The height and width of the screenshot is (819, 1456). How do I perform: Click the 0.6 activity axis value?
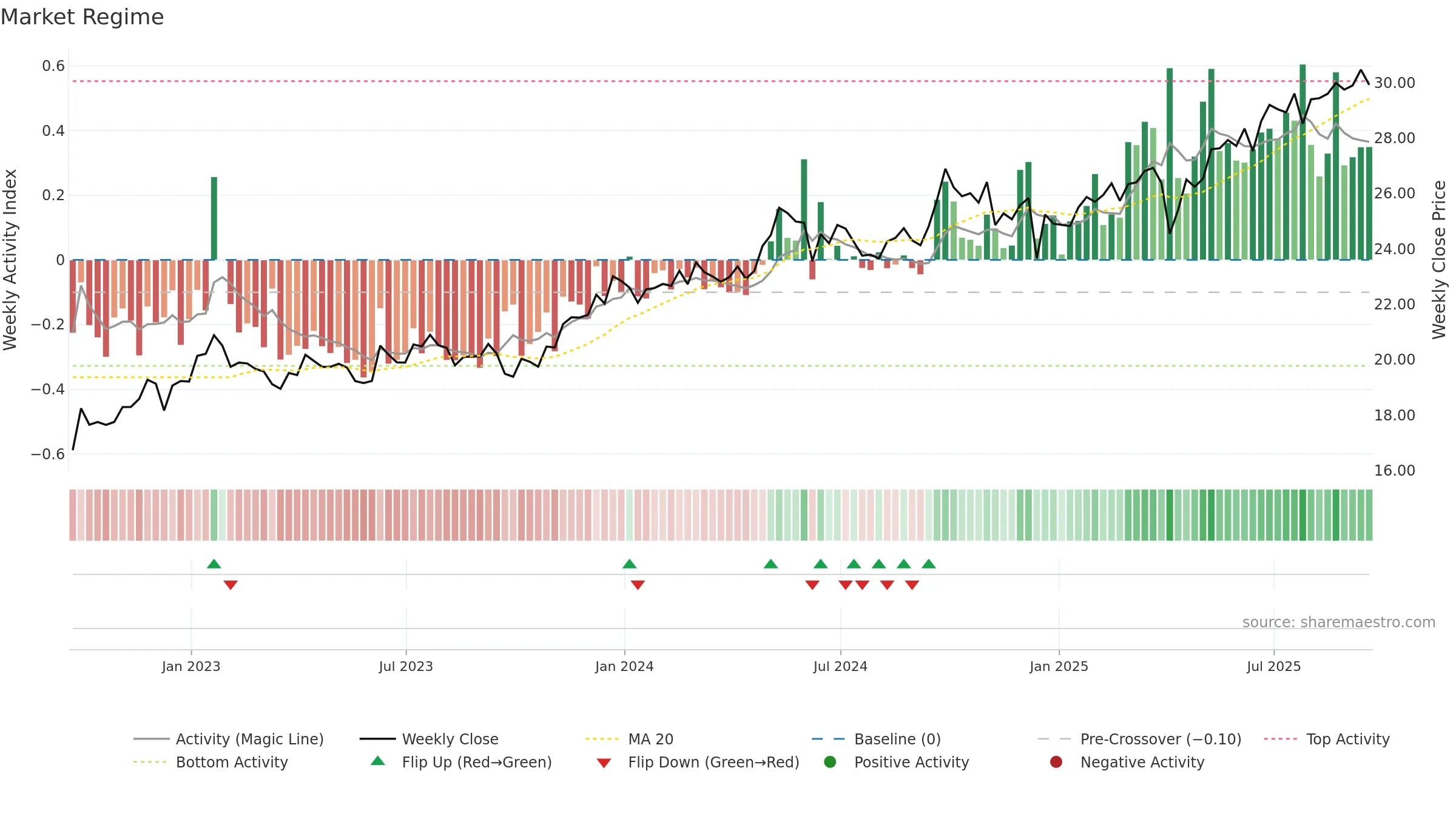(x=53, y=66)
